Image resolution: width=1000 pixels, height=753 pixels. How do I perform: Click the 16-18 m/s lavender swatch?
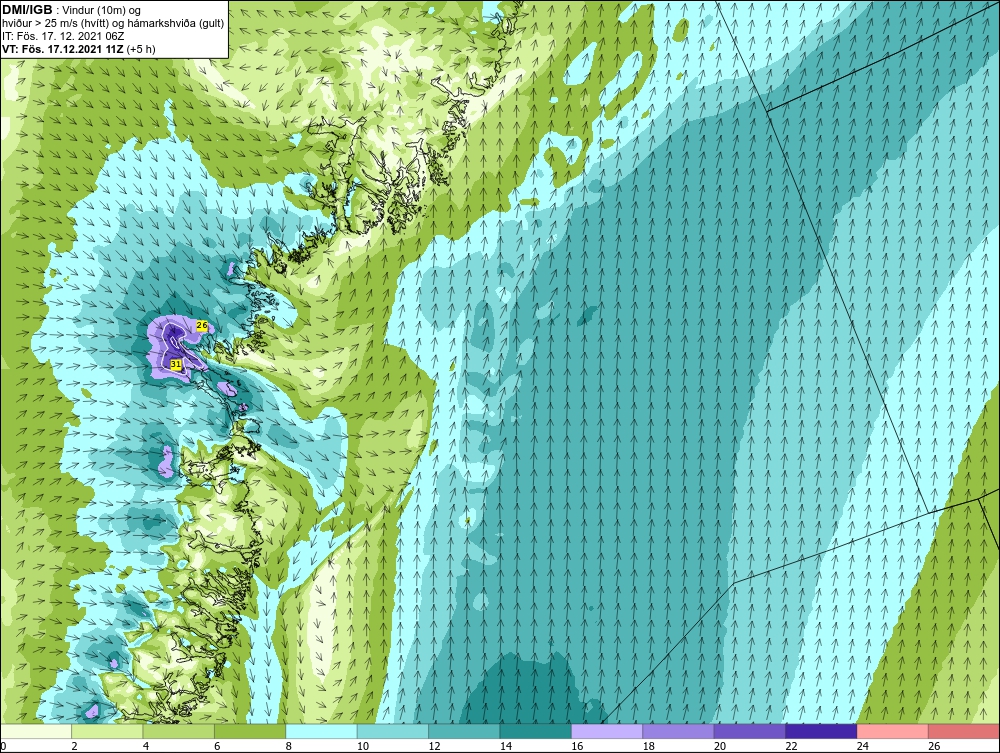[607, 731]
